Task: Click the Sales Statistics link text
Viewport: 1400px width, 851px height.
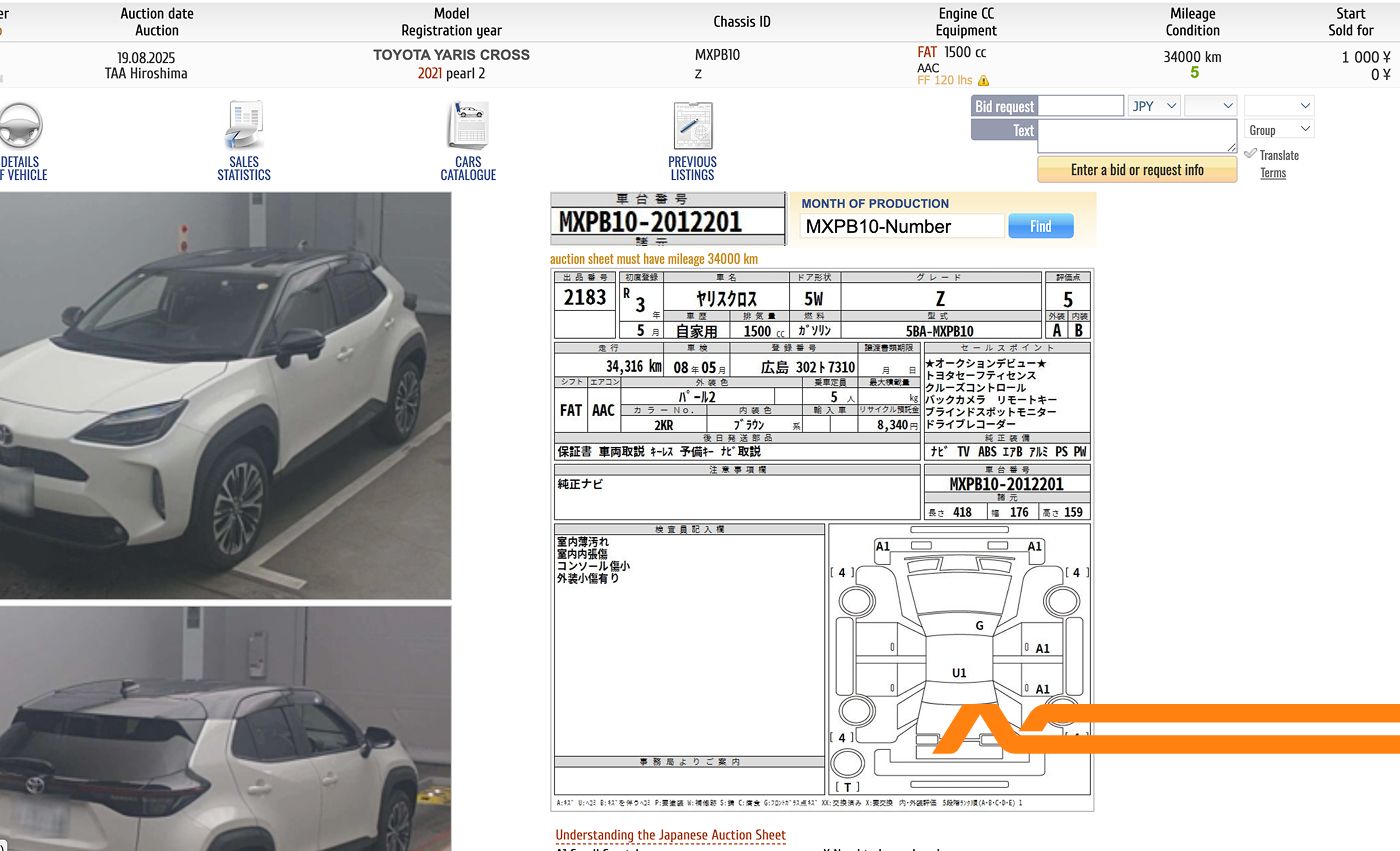Action: coord(244,168)
